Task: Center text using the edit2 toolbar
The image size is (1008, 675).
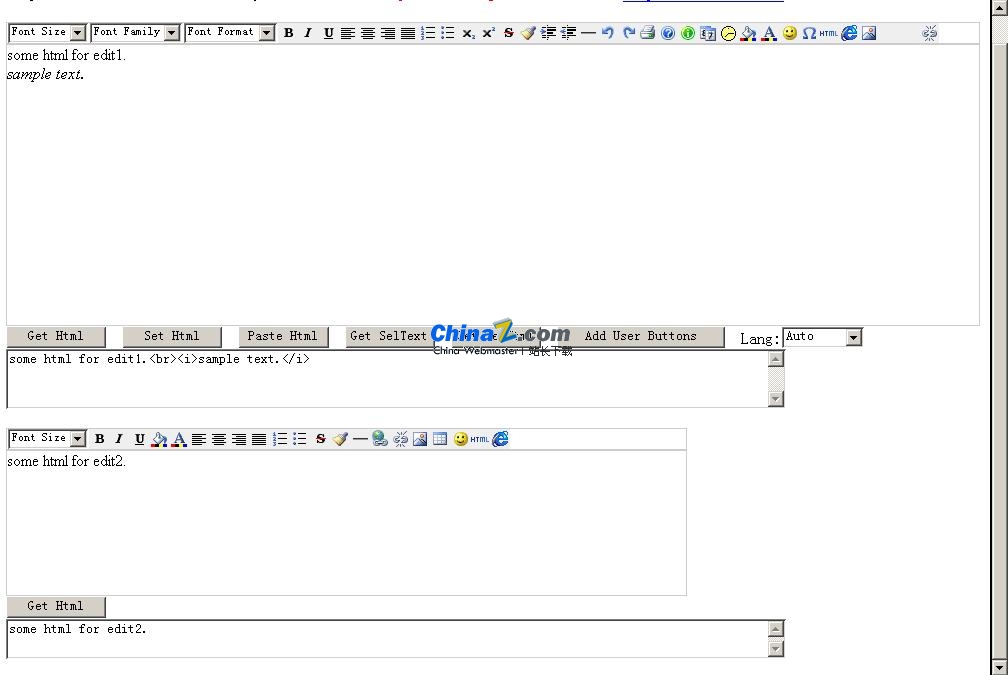Action: [219, 439]
